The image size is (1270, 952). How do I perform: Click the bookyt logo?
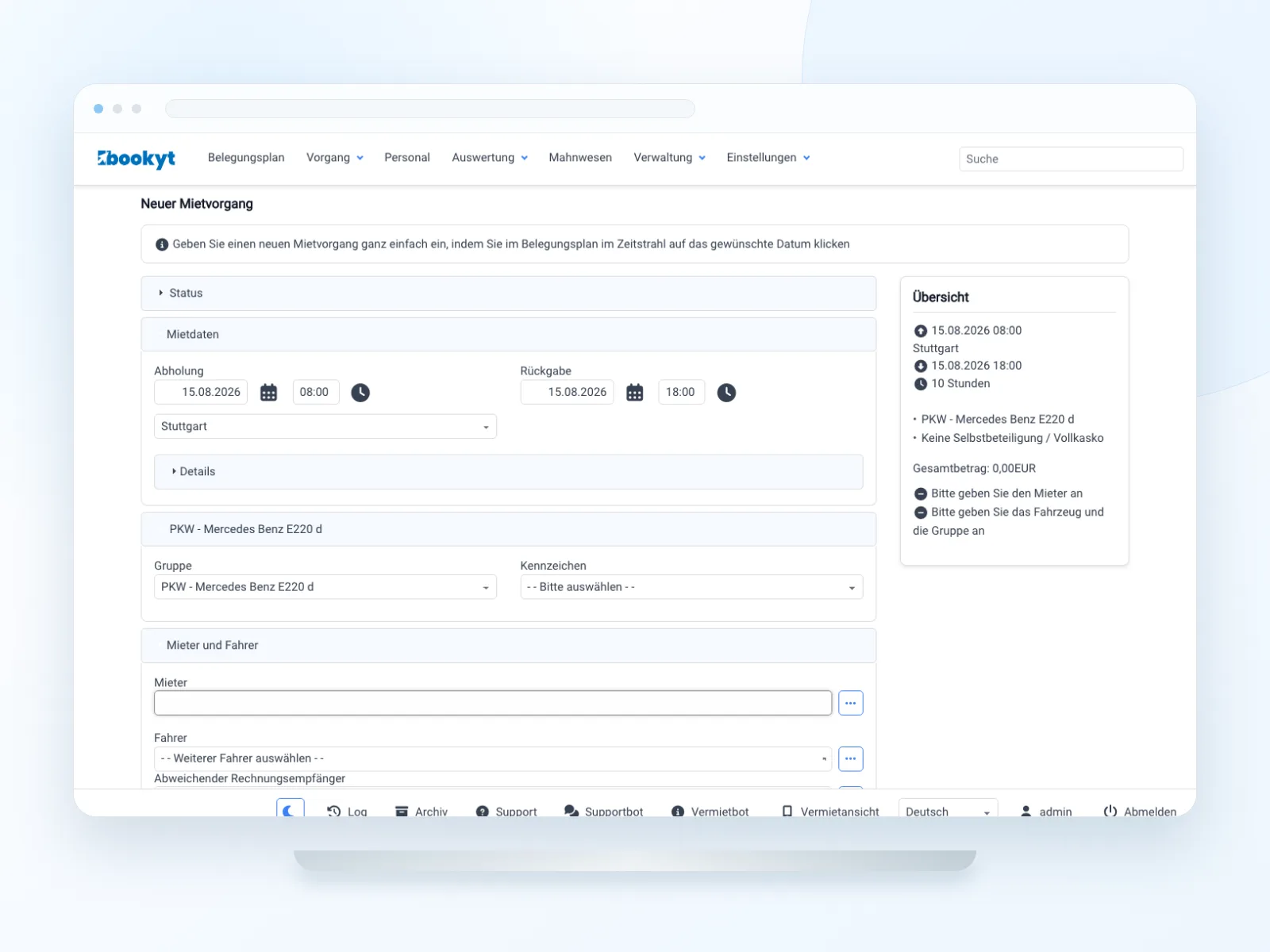pyautogui.click(x=137, y=158)
